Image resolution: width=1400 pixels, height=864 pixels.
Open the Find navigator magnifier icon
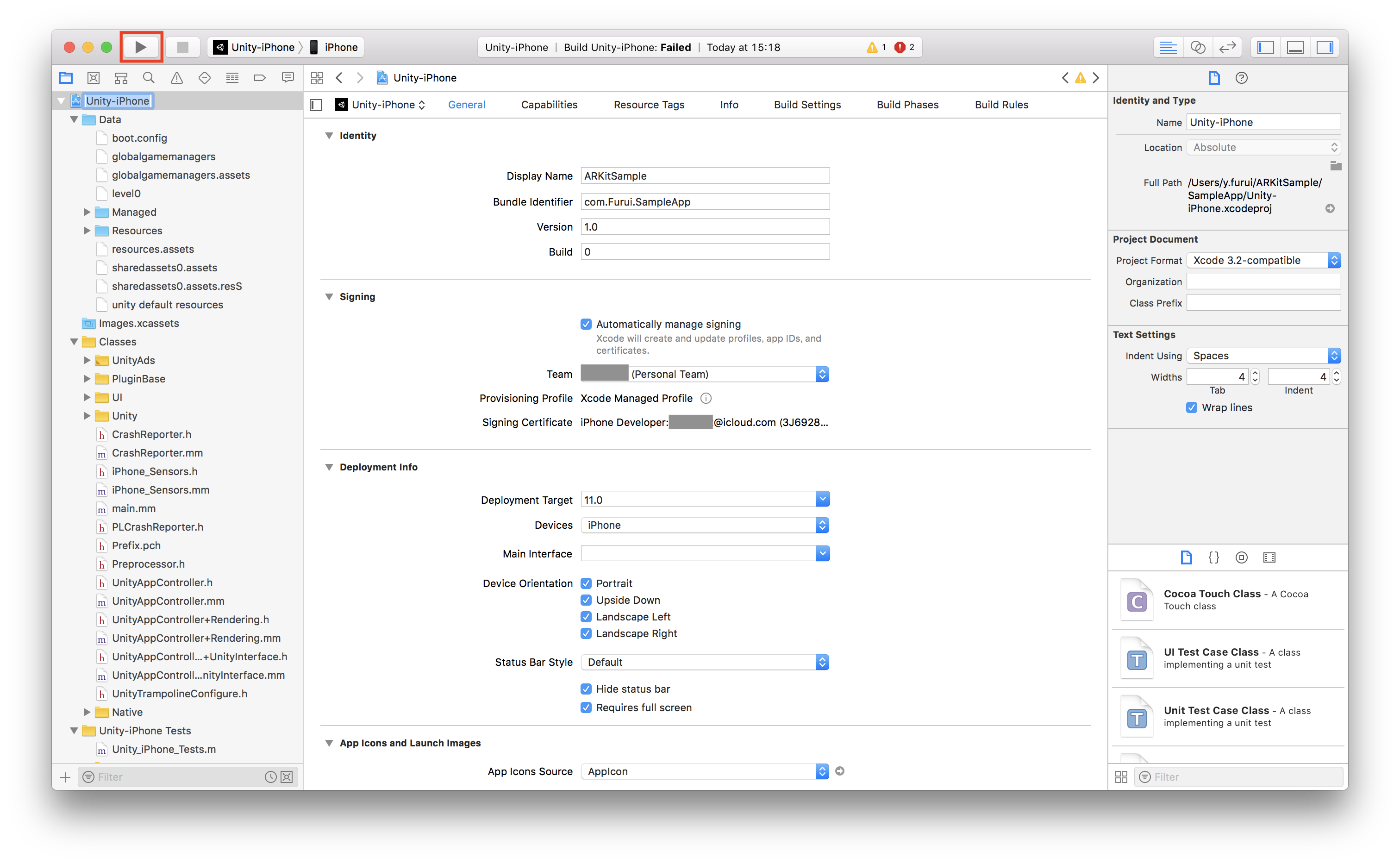[149, 78]
